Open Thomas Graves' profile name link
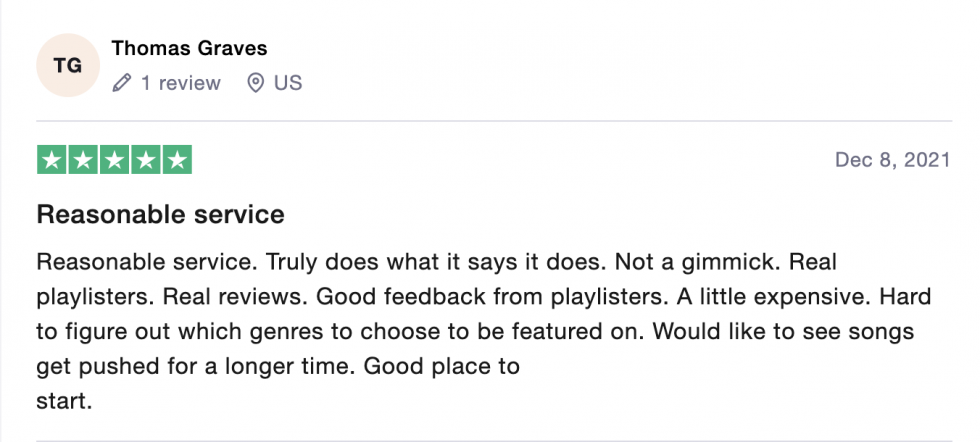Viewport: 980px width, 442px height. pyautogui.click(x=189, y=48)
